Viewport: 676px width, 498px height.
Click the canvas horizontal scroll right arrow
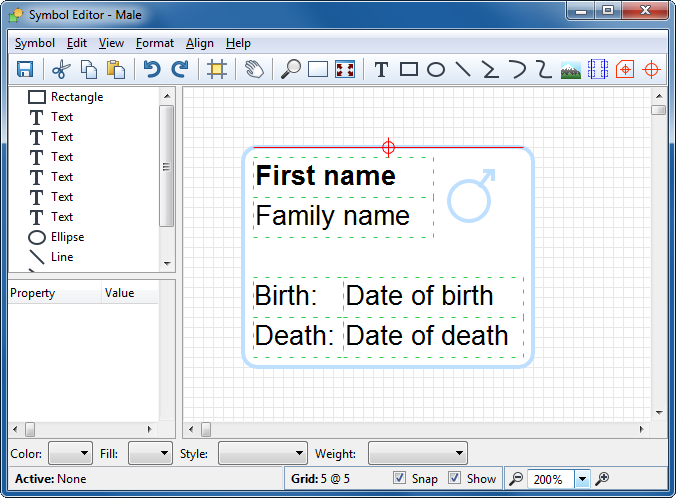tap(642, 429)
